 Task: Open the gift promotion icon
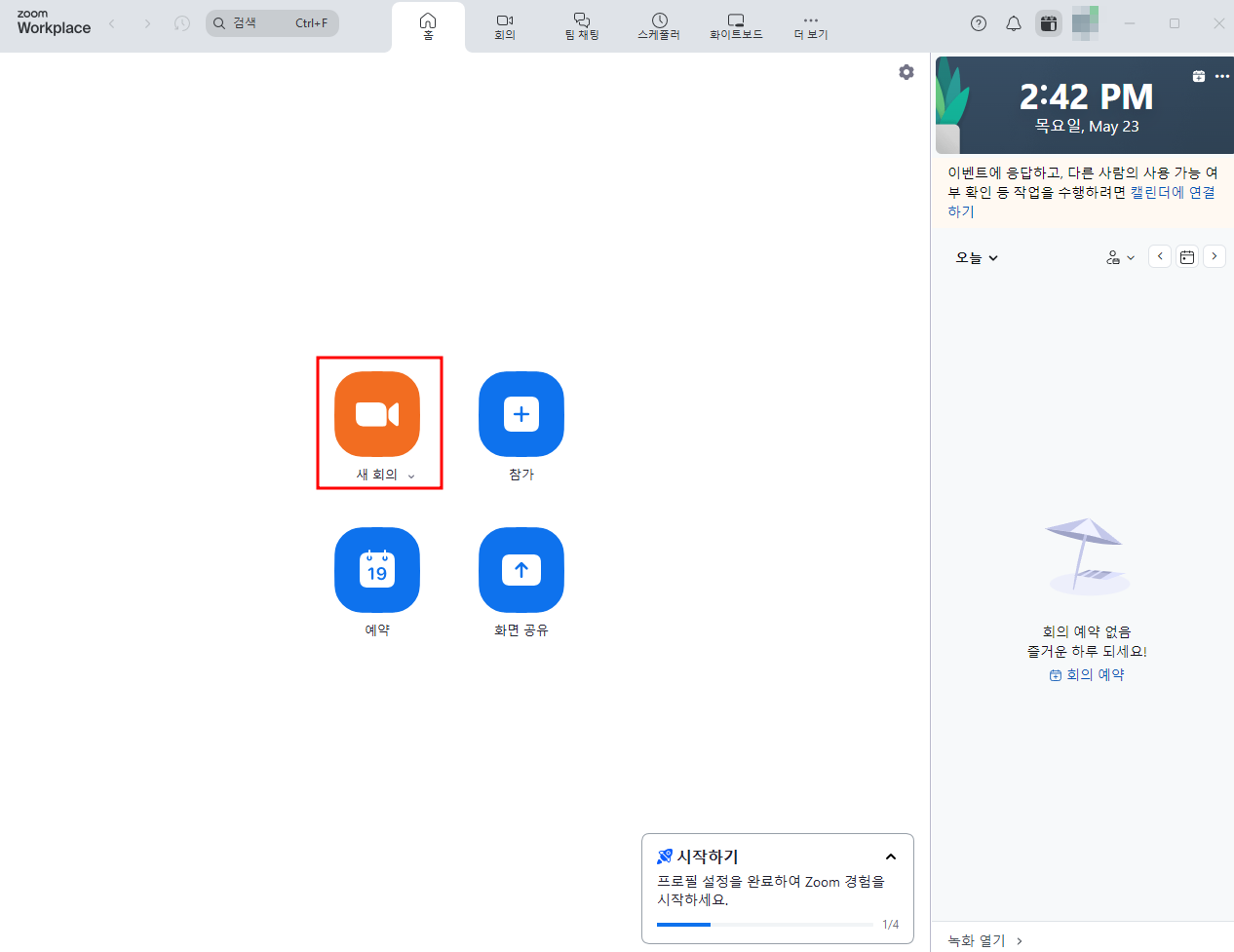pos(1048,22)
